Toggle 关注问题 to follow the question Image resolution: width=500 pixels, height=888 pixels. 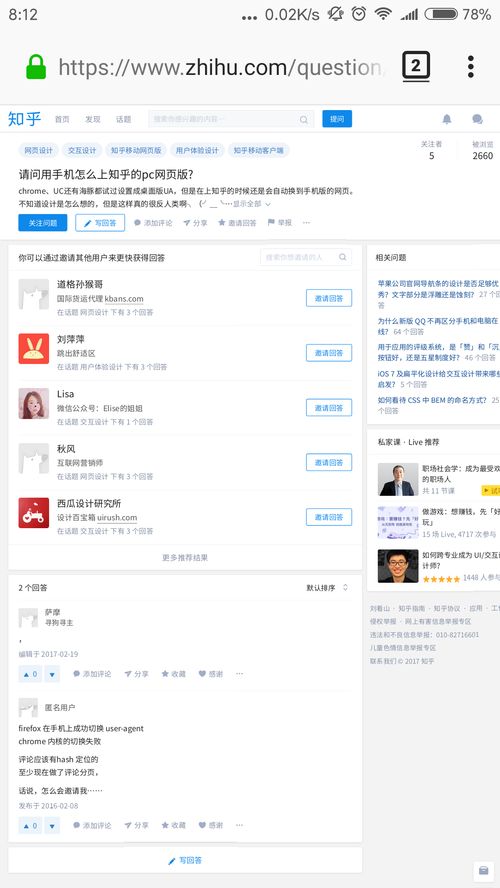click(42, 223)
